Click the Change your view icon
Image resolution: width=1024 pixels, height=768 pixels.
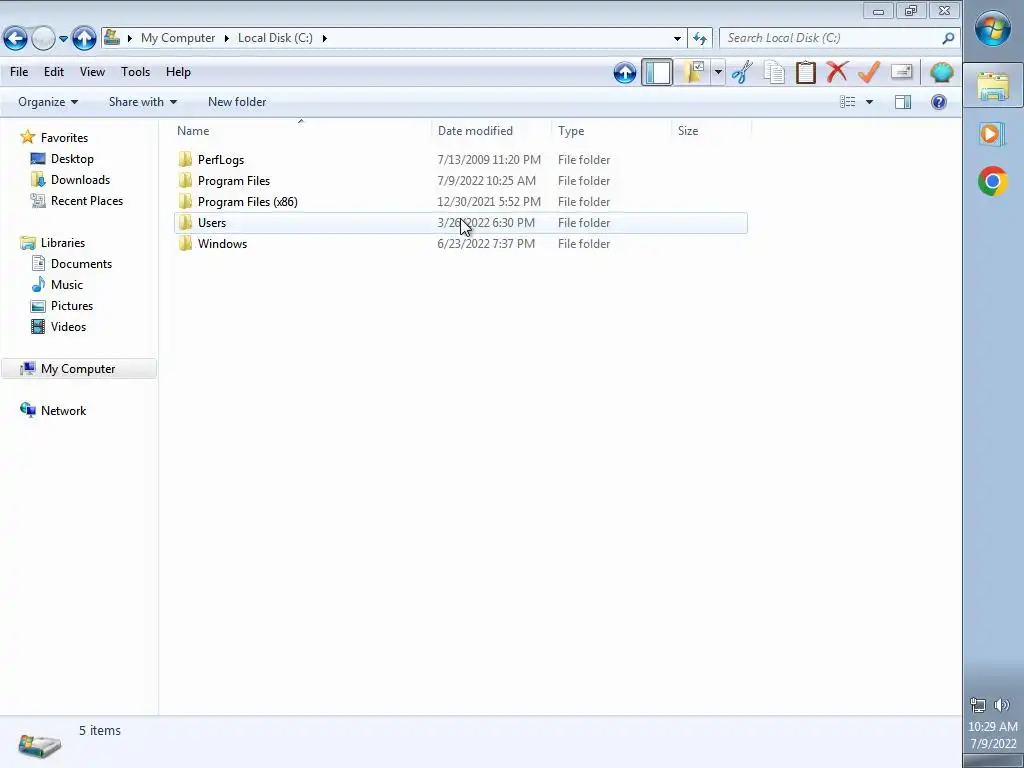(848, 102)
